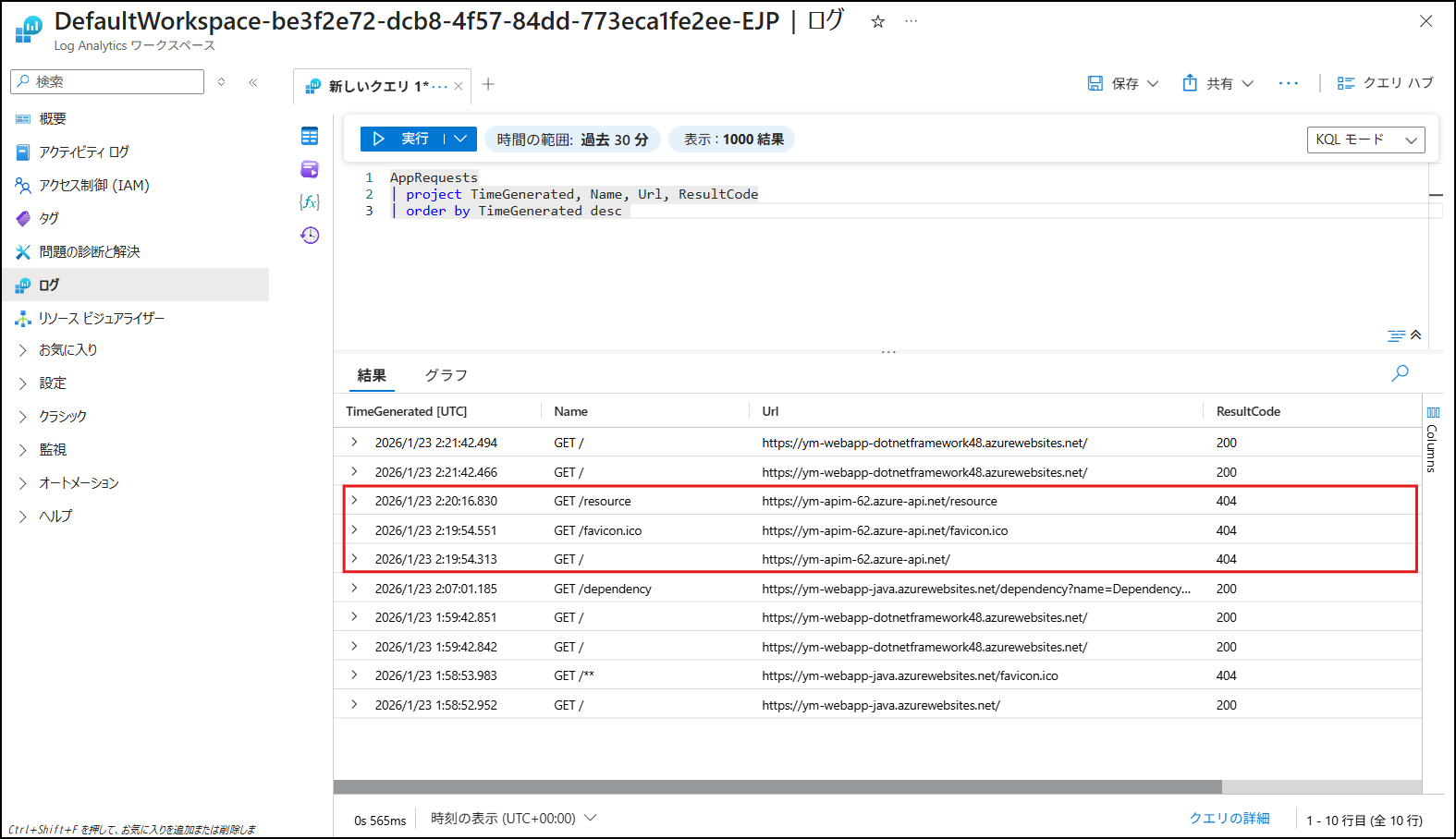Collapse the query editor with double chevron
The height and width of the screenshot is (839, 1456).
point(1415,334)
